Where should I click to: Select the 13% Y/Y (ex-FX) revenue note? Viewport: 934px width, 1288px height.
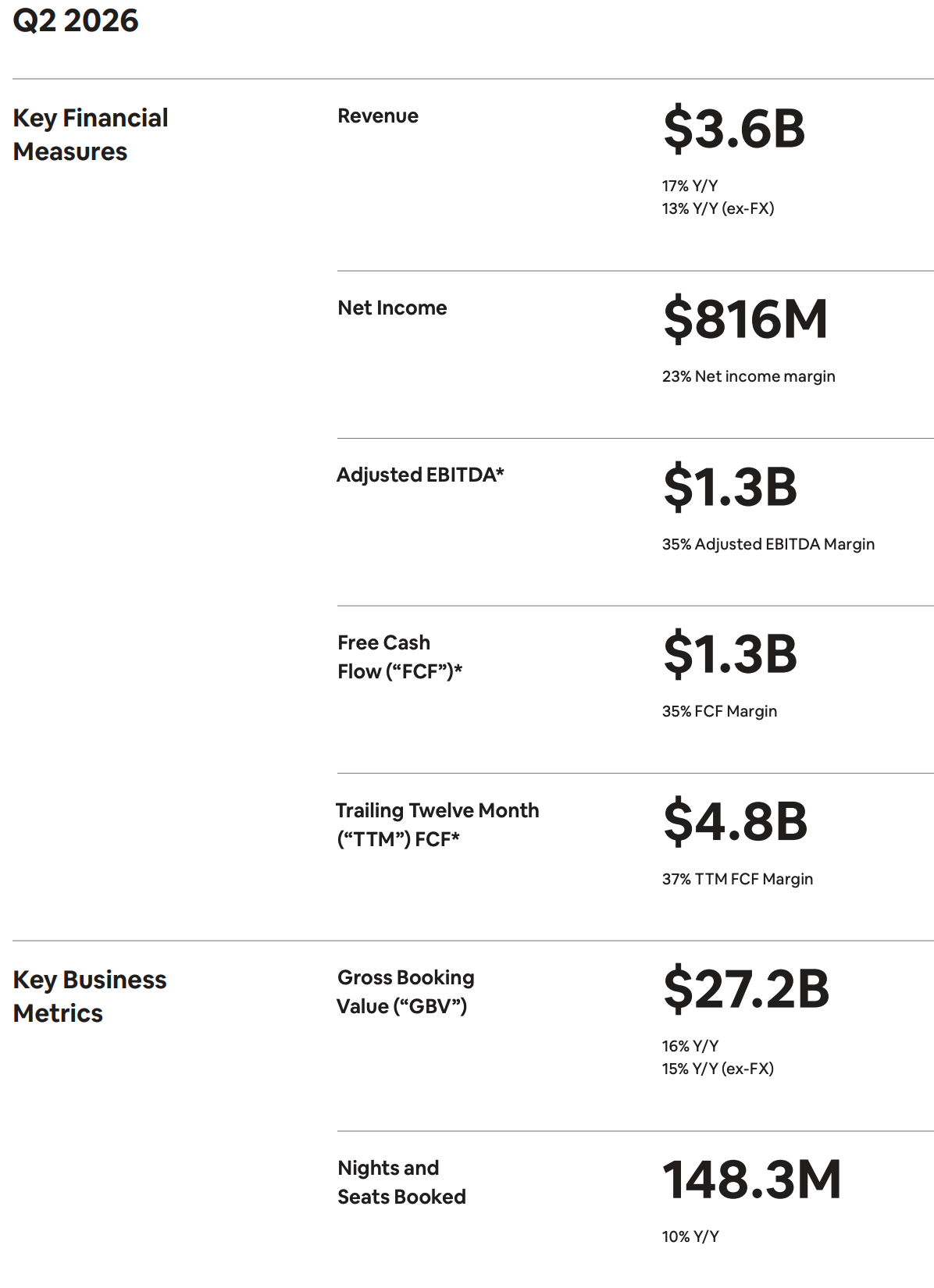(718, 208)
